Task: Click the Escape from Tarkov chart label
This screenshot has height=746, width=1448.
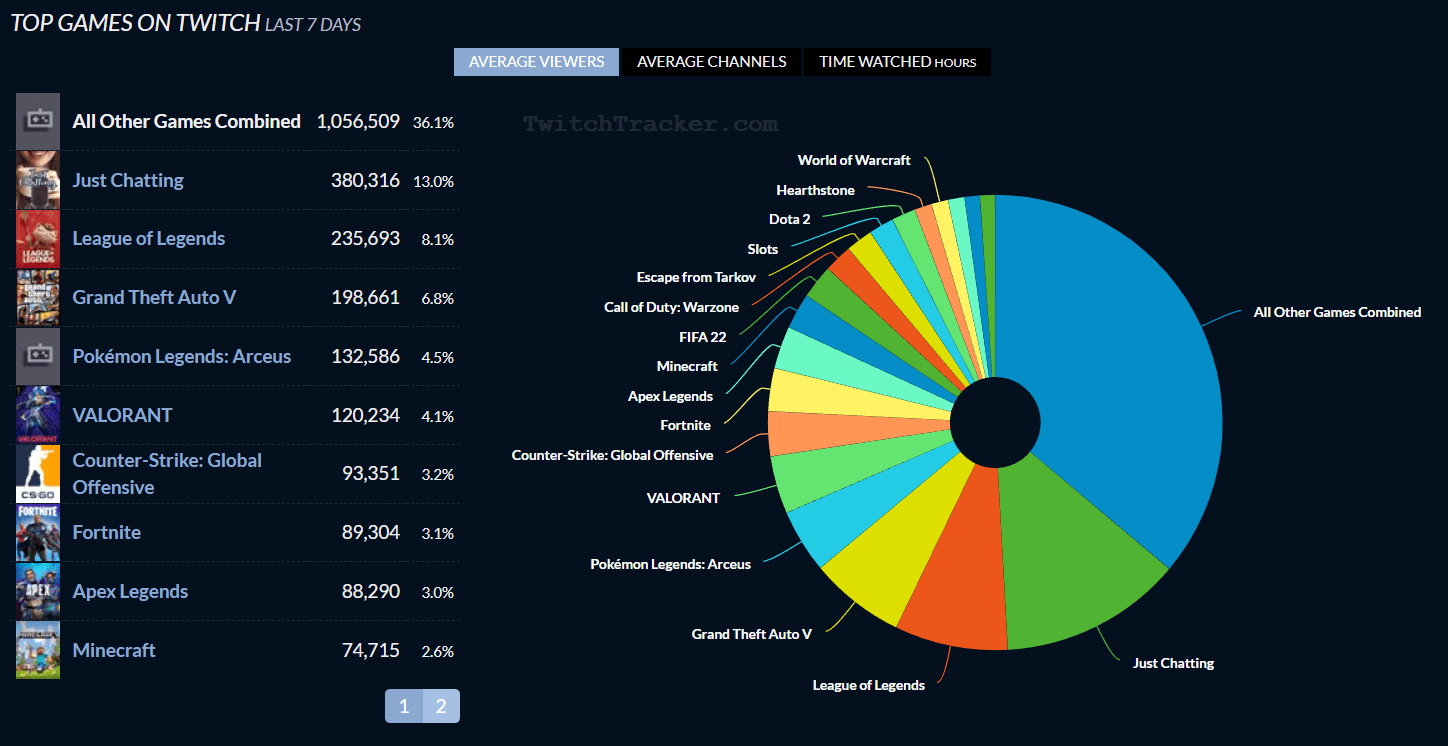Action: point(696,277)
